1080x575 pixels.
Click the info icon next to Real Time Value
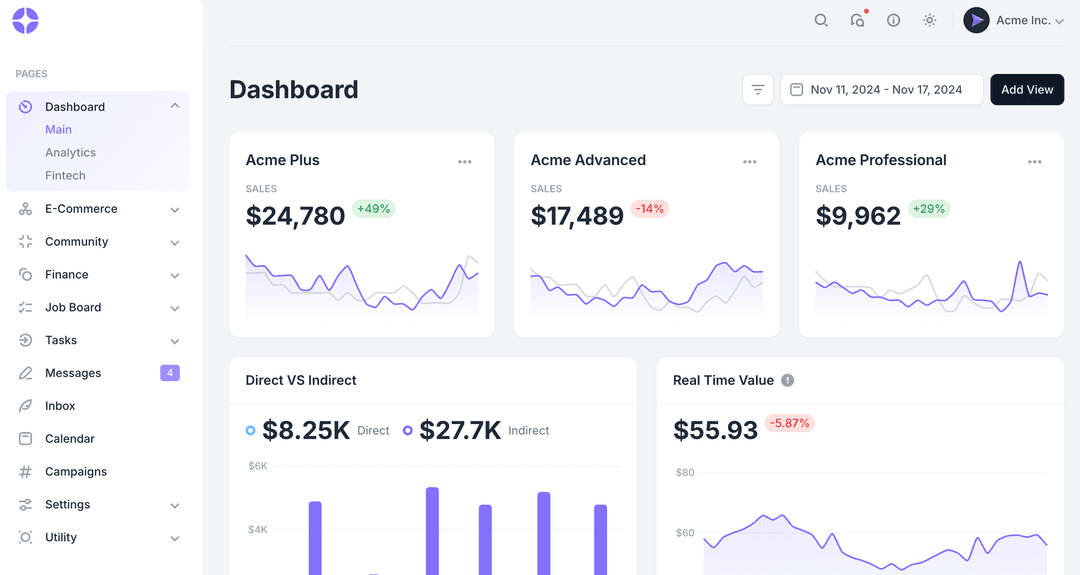(x=788, y=380)
